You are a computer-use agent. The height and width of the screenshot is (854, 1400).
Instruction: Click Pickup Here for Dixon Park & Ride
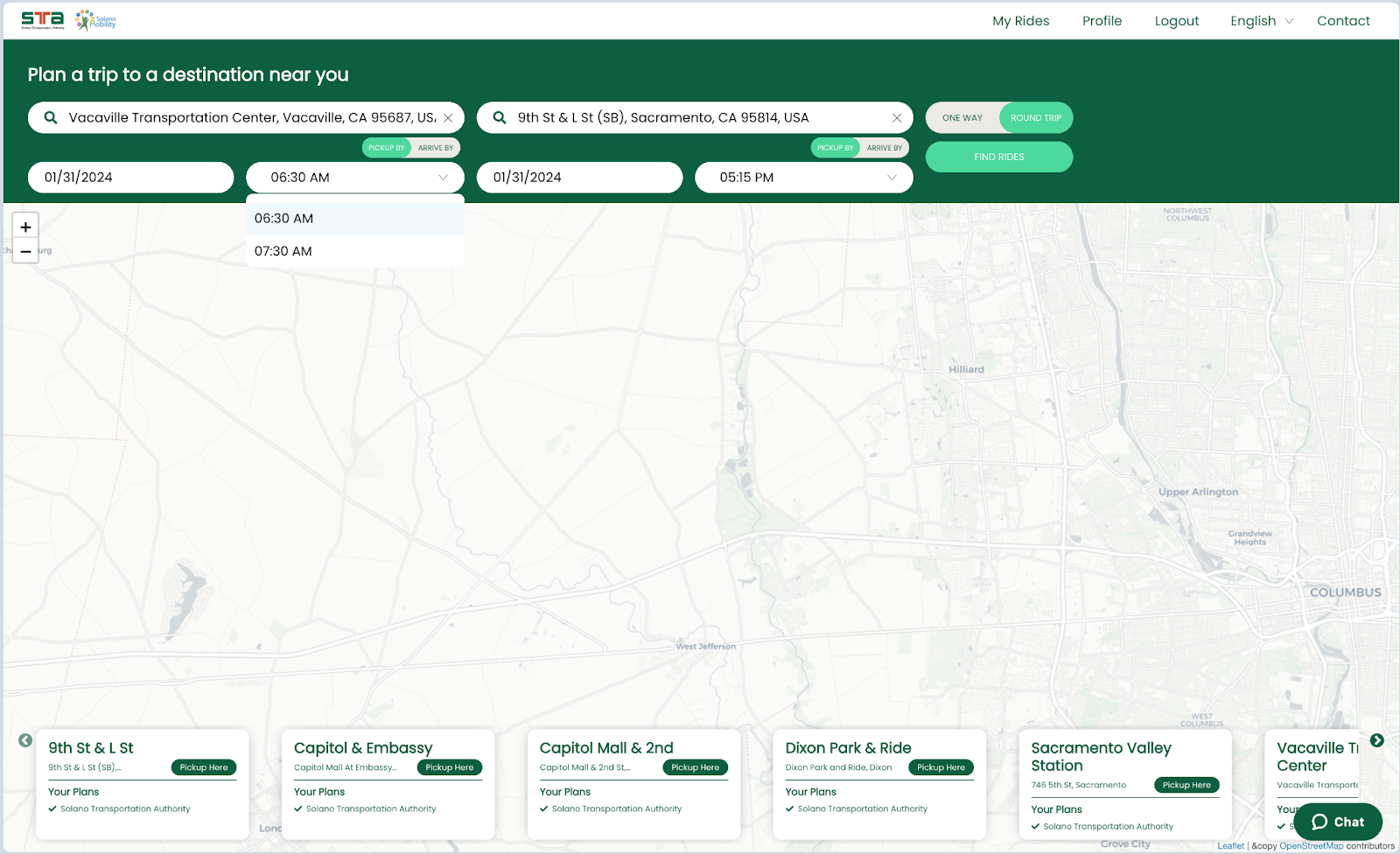[x=941, y=767]
